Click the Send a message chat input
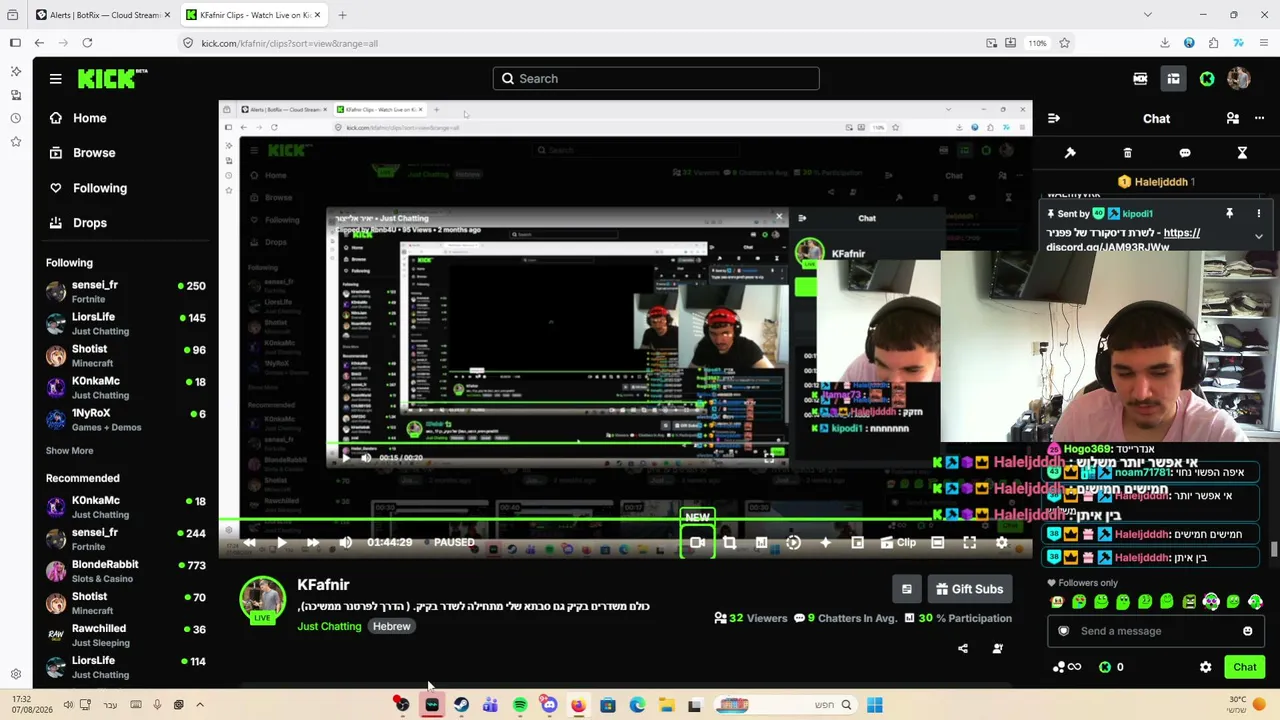1280x720 pixels. (1157, 631)
